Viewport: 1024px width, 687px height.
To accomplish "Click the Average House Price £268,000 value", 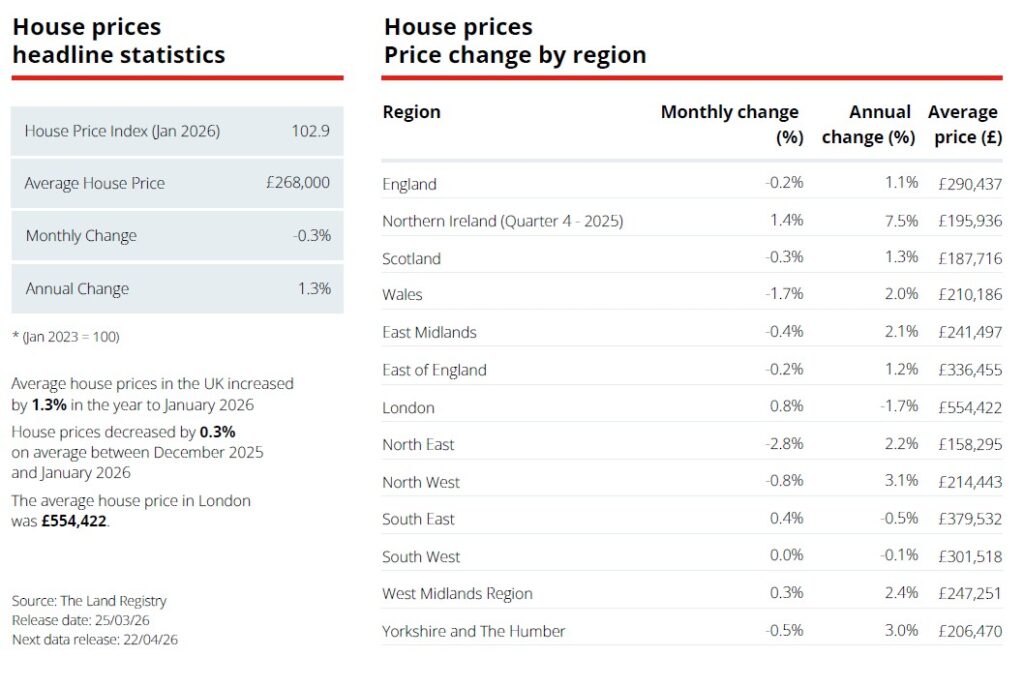I will [x=298, y=183].
